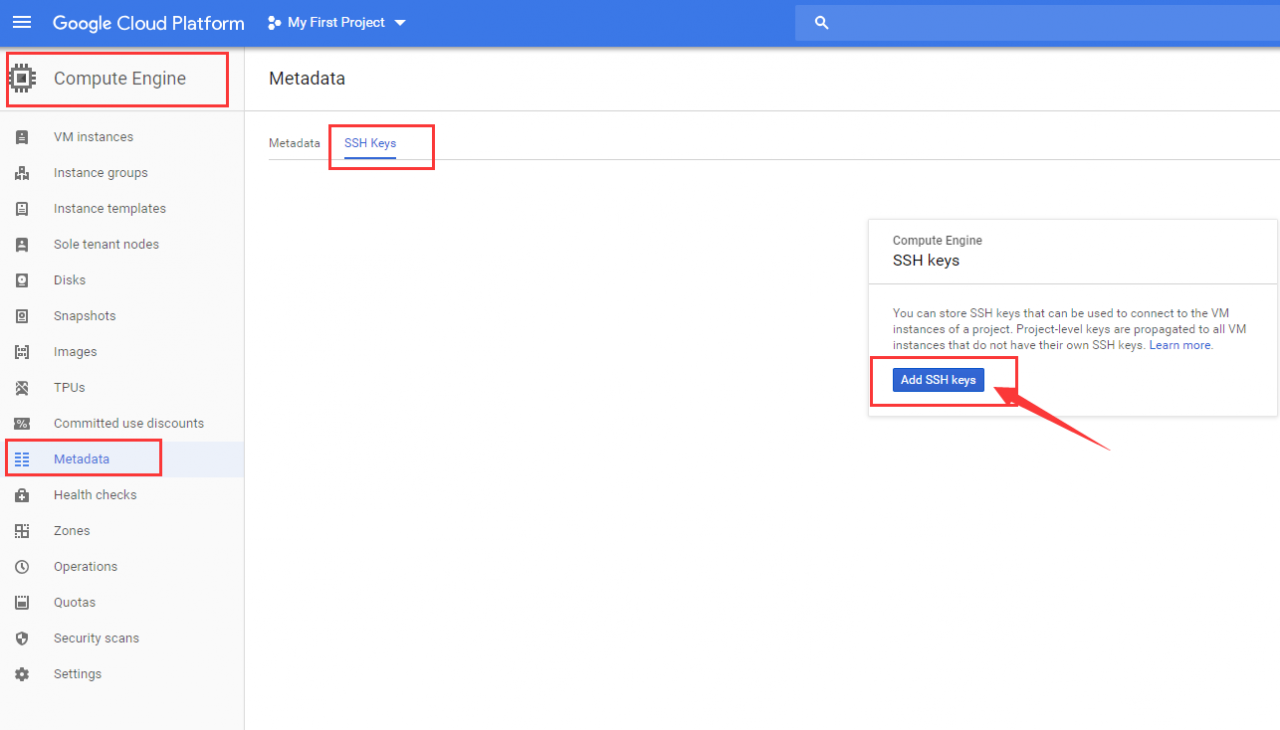Click the Instance templates sidebar icon
This screenshot has height=730, width=1280.
(x=22, y=209)
